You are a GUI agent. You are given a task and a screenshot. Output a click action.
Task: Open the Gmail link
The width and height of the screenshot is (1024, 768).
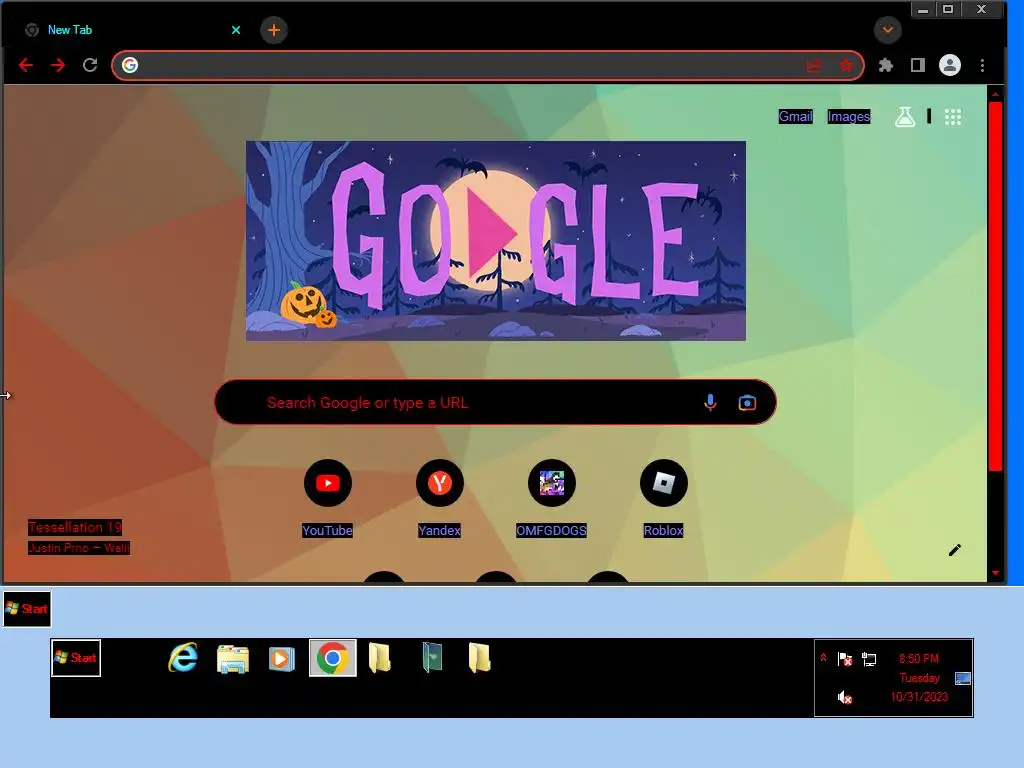(x=795, y=116)
